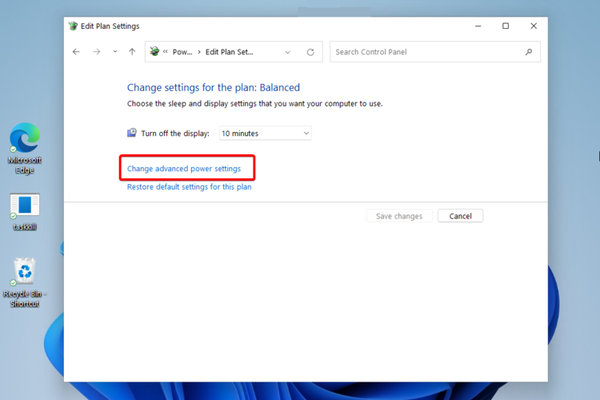
Task: Open Microsoft Edge desktop shortcut
Action: point(24,145)
